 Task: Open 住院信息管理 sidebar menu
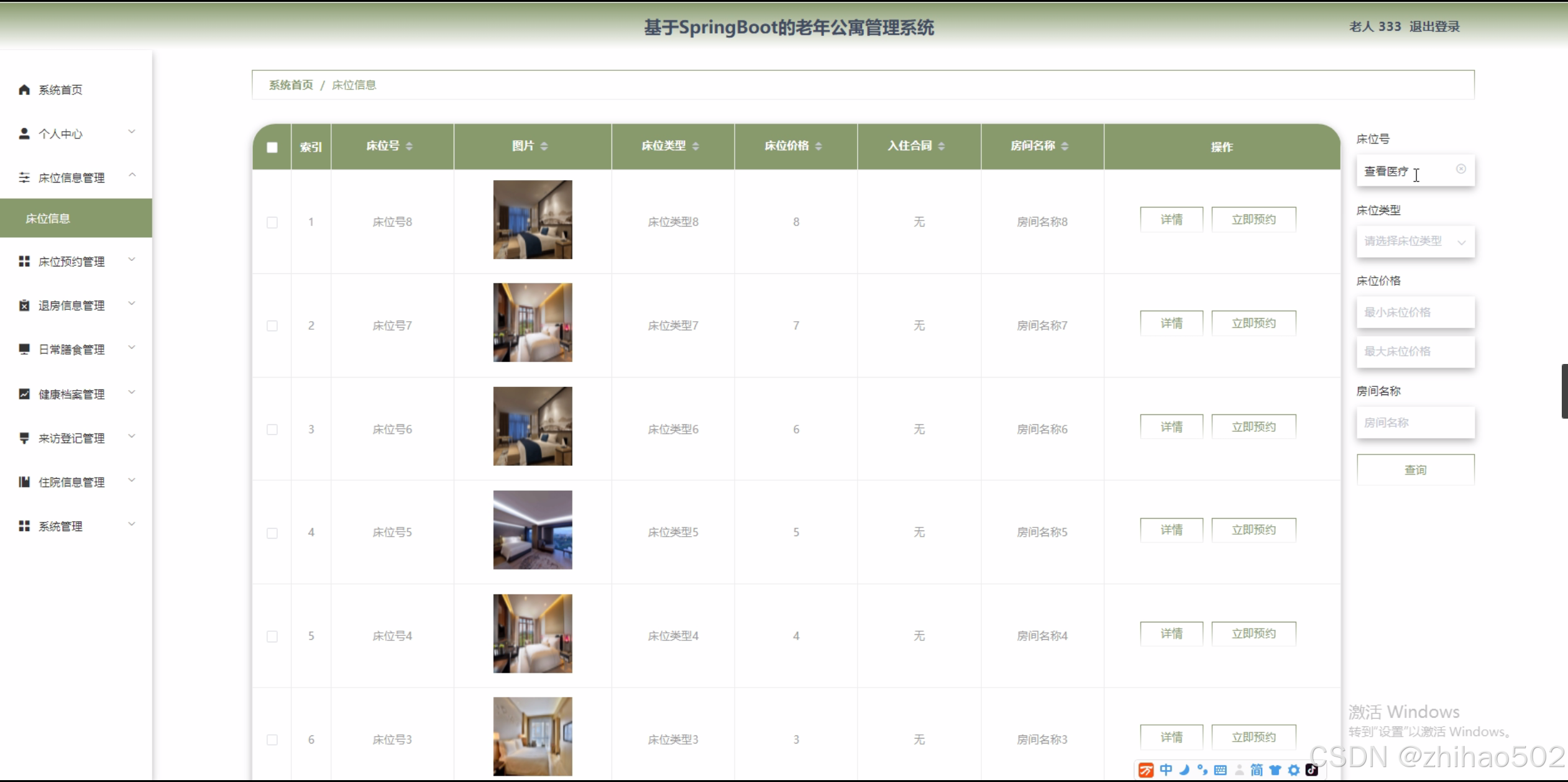pos(76,482)
